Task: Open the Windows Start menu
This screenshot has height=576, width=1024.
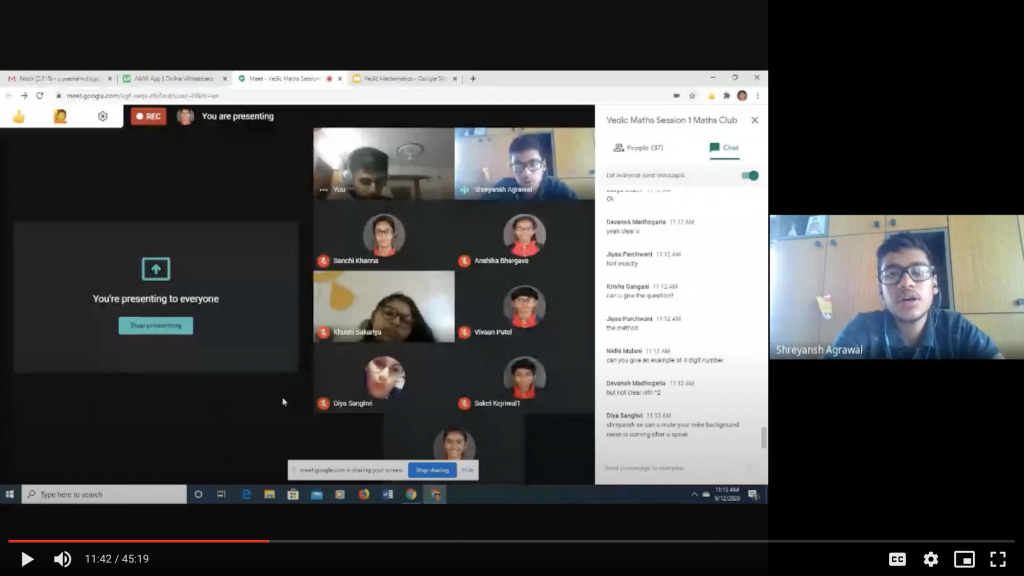Action: coord(10,494)
